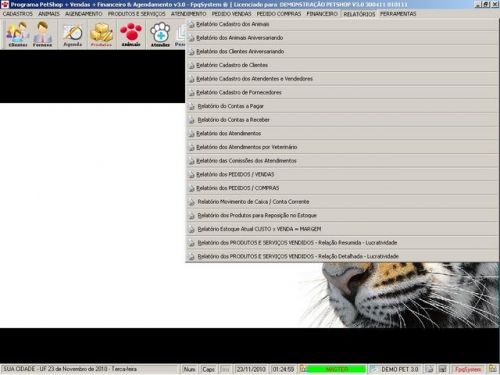Select Relatório do Contas a Receber
The width and height of the screenshot is (500, 375).
[342, 120]
